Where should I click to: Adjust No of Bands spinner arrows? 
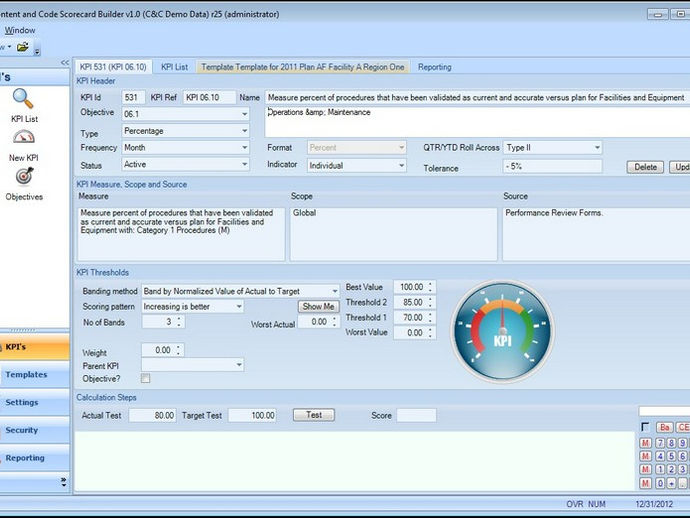point(179,322)
